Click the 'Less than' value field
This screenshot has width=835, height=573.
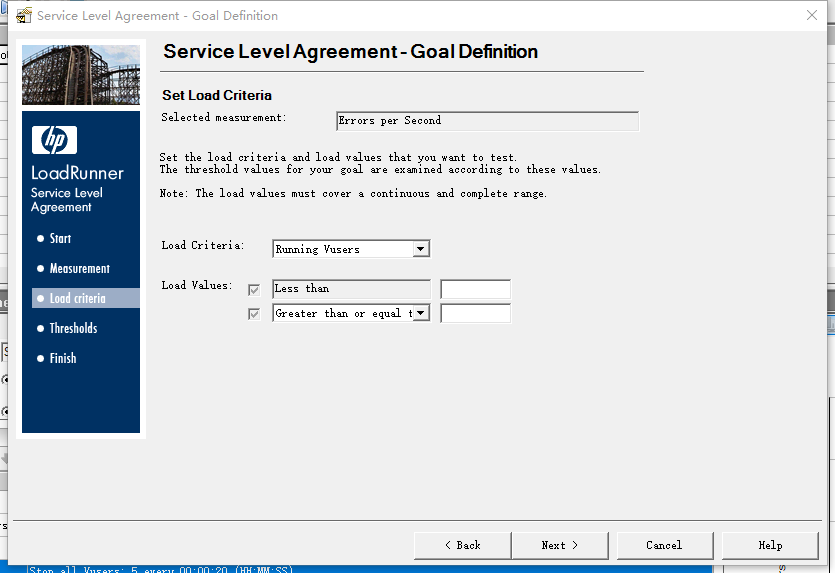pyautogui.click(x=476, y=289)
